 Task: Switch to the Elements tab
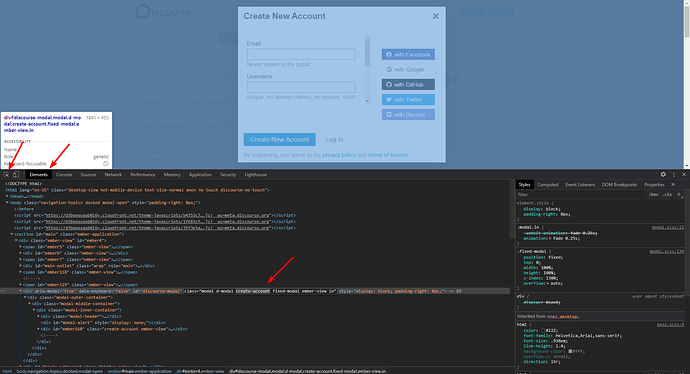39,175
